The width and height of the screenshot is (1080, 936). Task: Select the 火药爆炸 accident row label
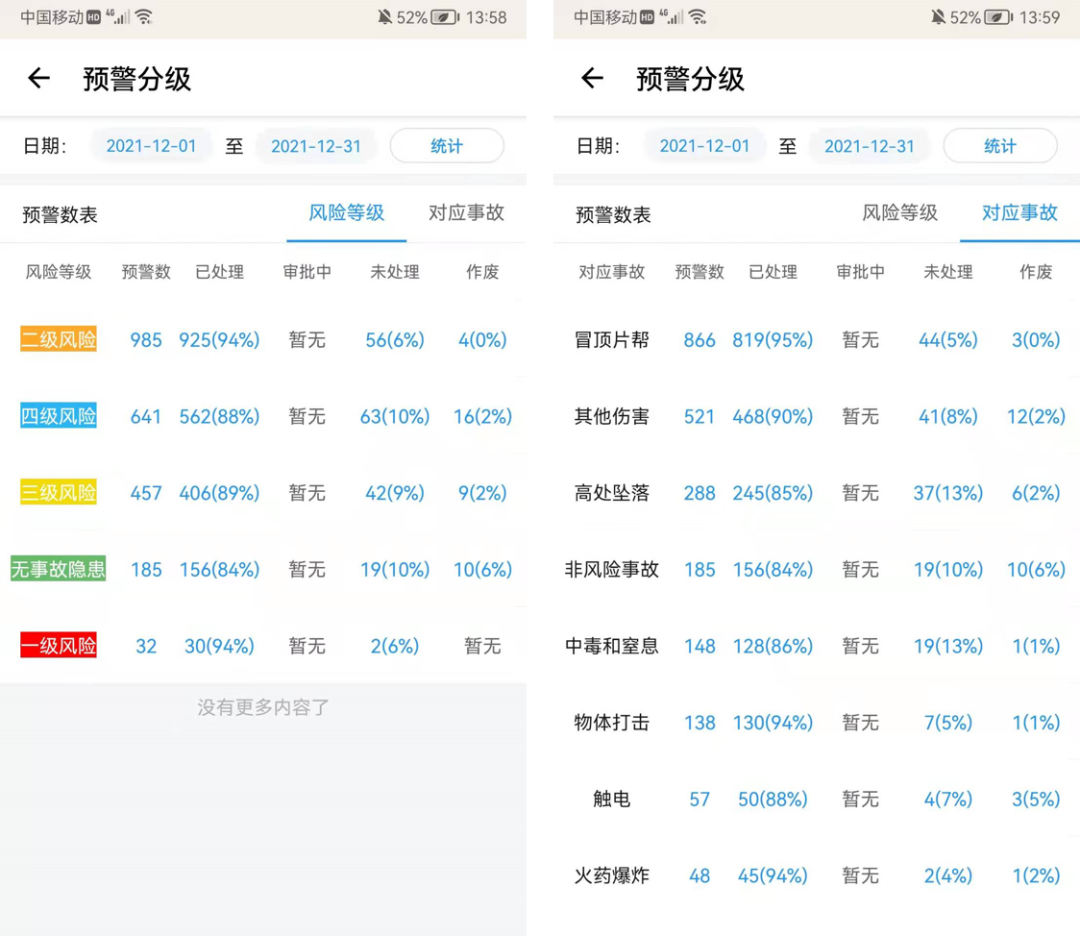611,876
